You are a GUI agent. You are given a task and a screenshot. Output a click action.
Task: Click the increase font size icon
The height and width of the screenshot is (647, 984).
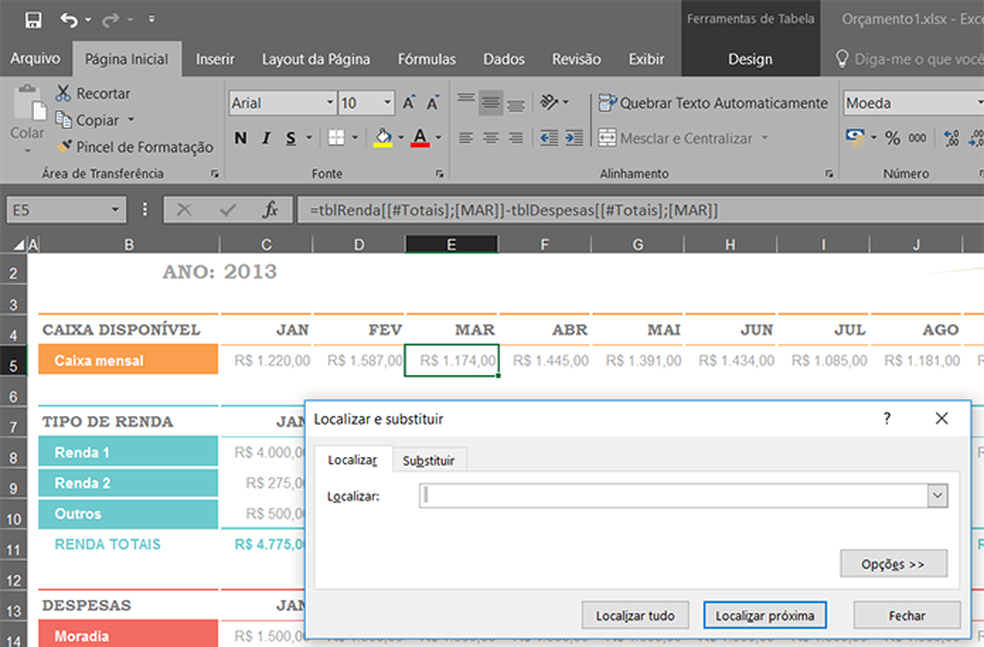(x=409, y=103)
